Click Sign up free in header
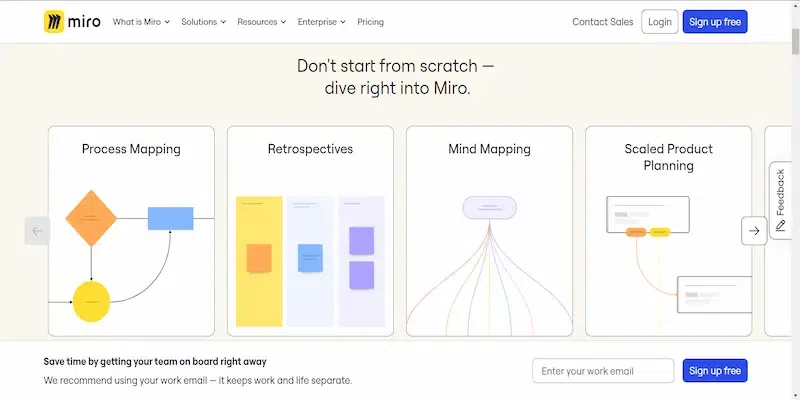Screen dimensions: 800x400 tap(715, 22)
